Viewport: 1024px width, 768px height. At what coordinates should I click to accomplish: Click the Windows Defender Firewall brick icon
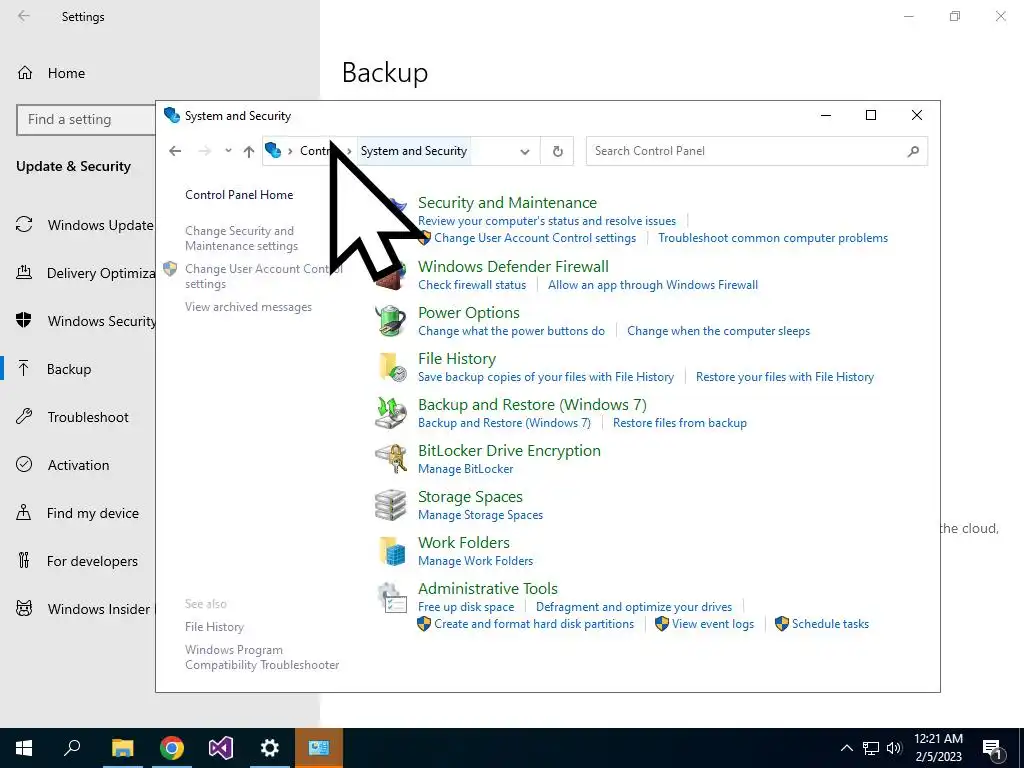click(391, 276)
